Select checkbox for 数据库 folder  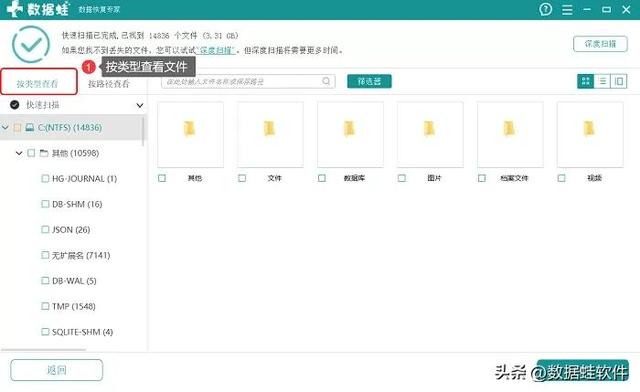pyautogui.click(x=322, y=178)
